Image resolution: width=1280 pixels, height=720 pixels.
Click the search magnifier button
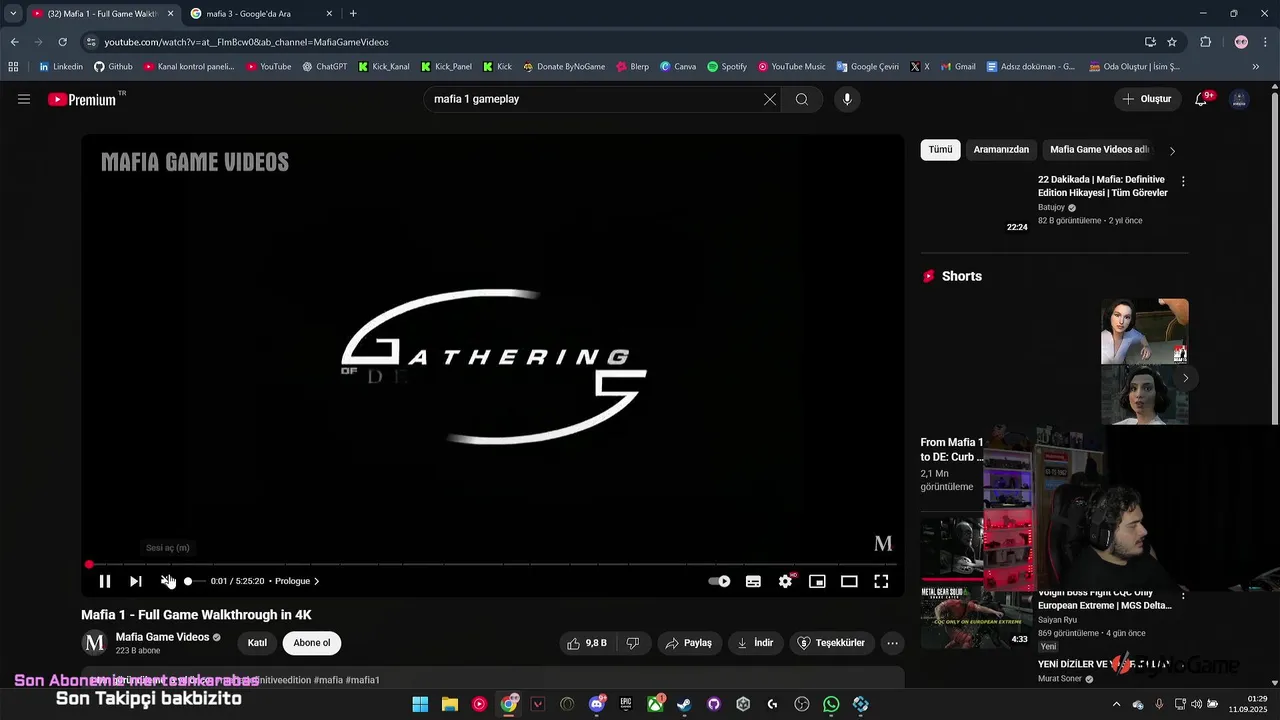point(802,99)
